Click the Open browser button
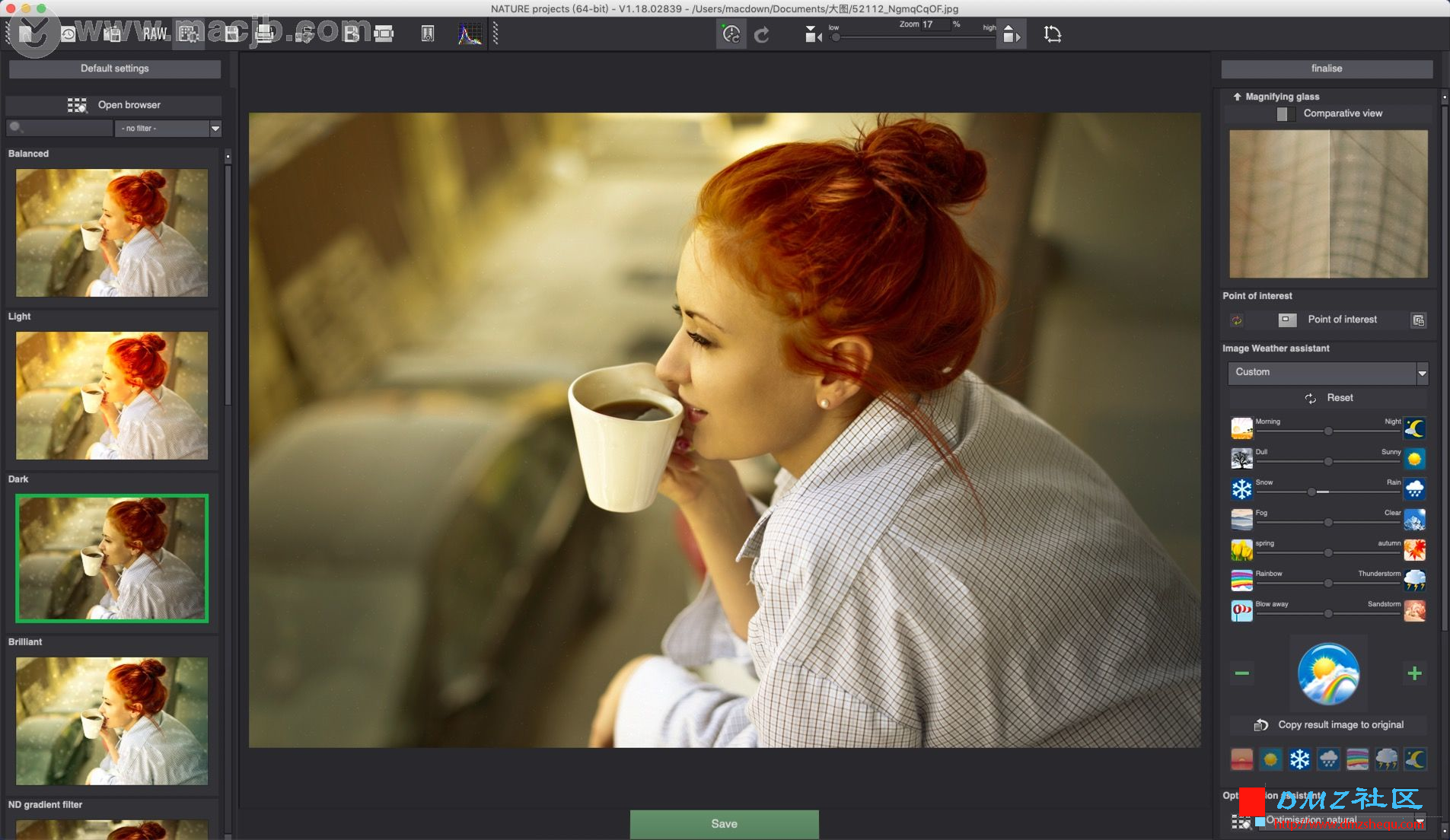1450x840 pixels. (x=114, y=105)
